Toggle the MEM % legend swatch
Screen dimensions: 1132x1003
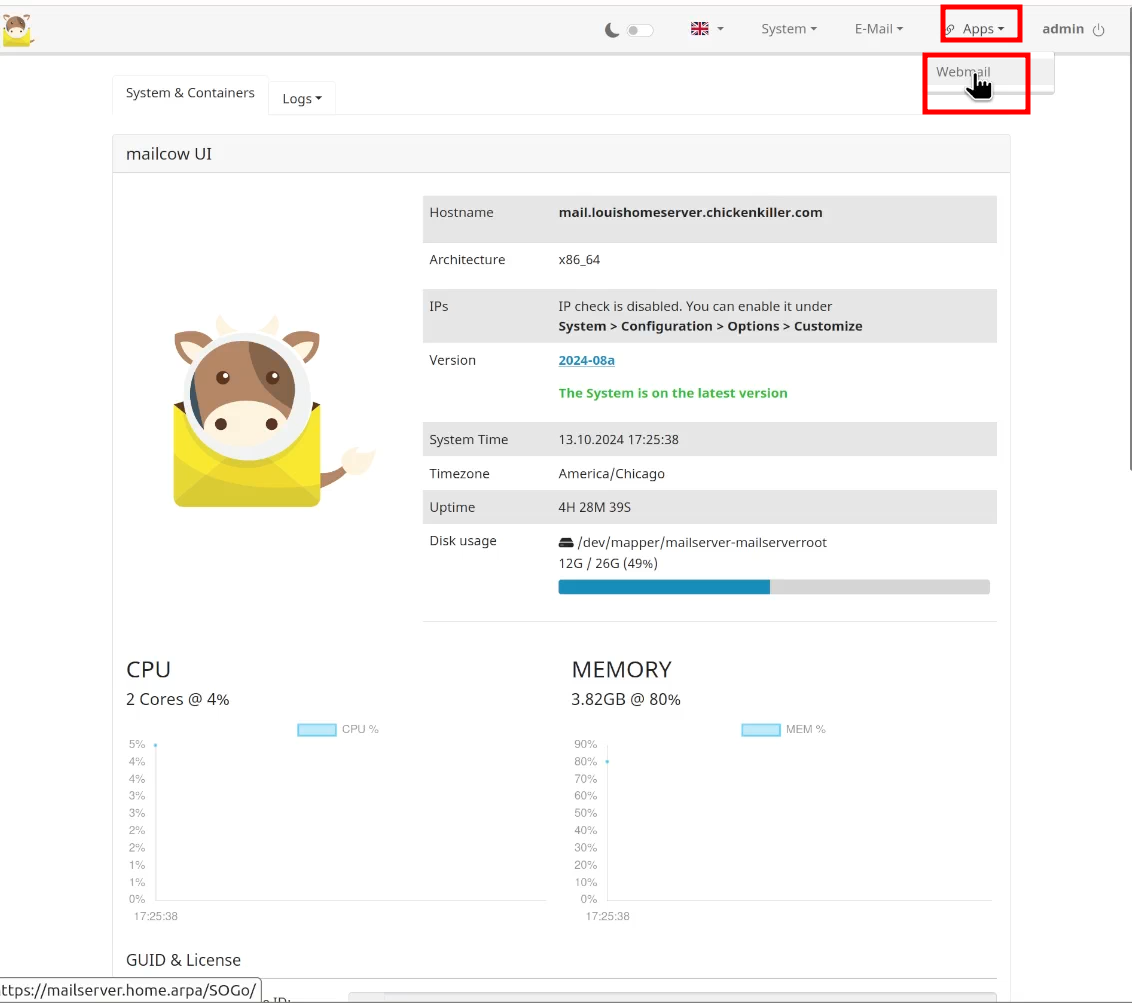click(761, 730)
